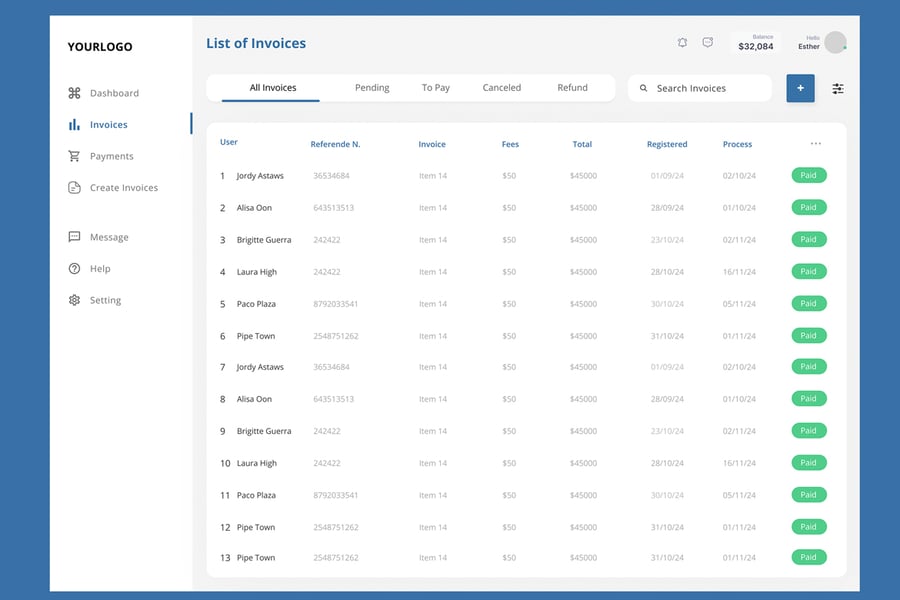Open Invoices in the sidebar
Screen dimensions: 900x600
(108, 125)
